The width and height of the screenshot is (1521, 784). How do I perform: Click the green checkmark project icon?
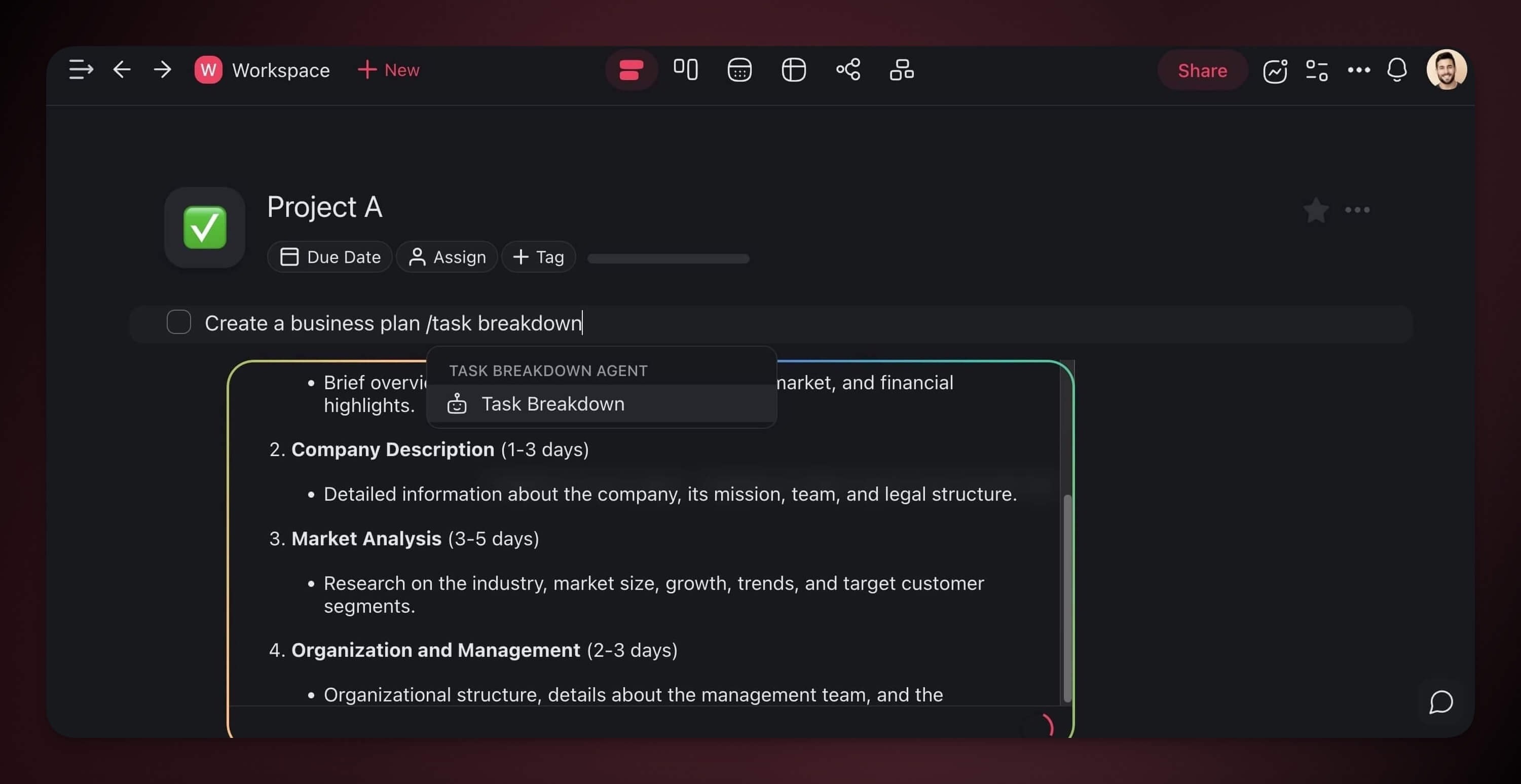tap(204, 227)
